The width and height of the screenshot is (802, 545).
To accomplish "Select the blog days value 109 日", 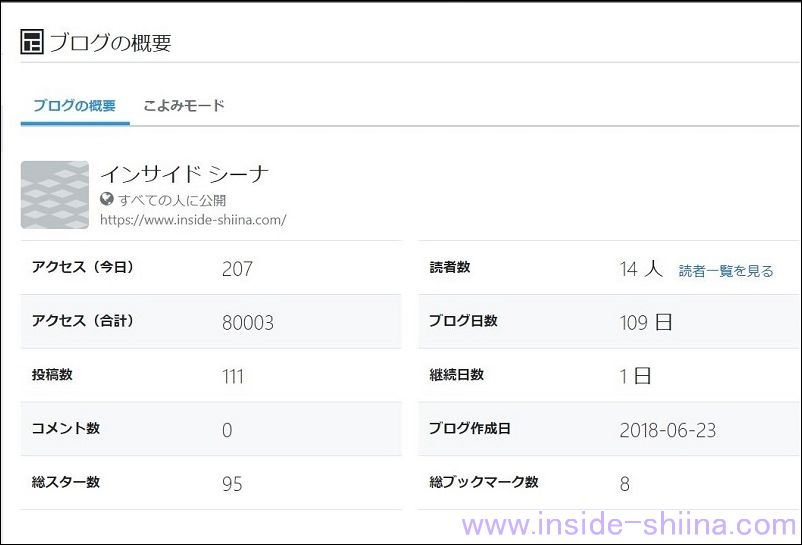I will [x=645, y=323].
